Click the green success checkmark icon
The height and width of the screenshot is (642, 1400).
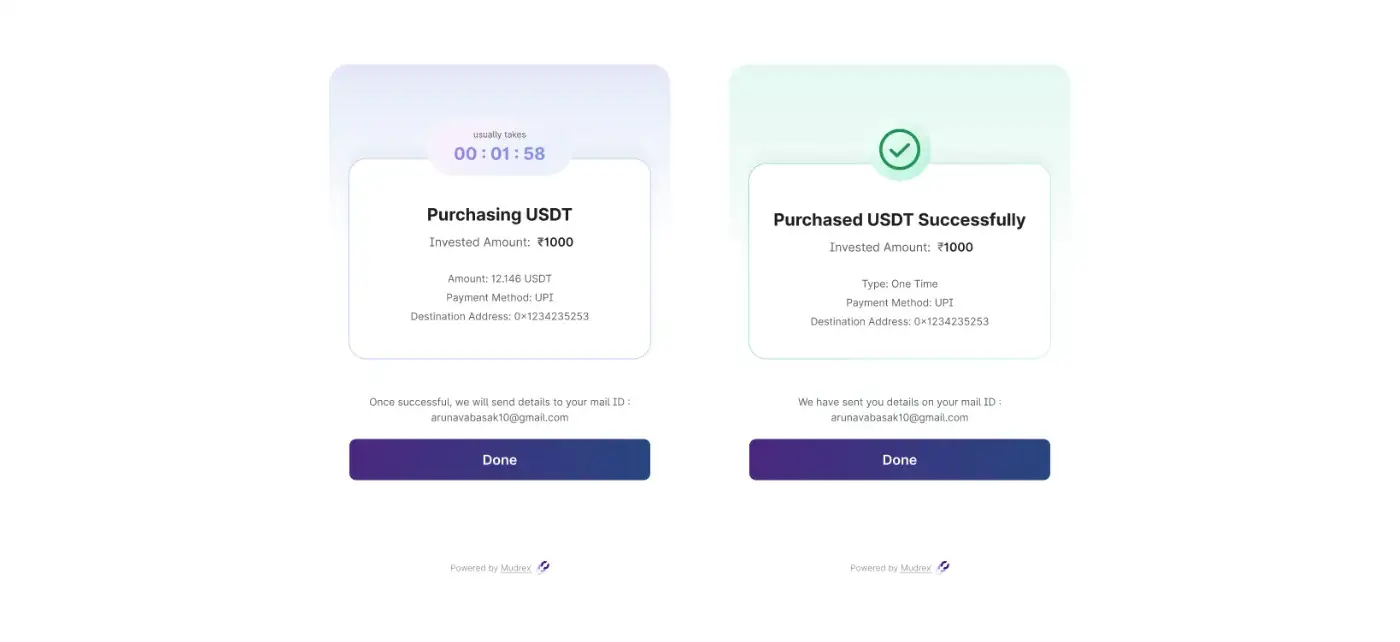(x=899, y=150)
